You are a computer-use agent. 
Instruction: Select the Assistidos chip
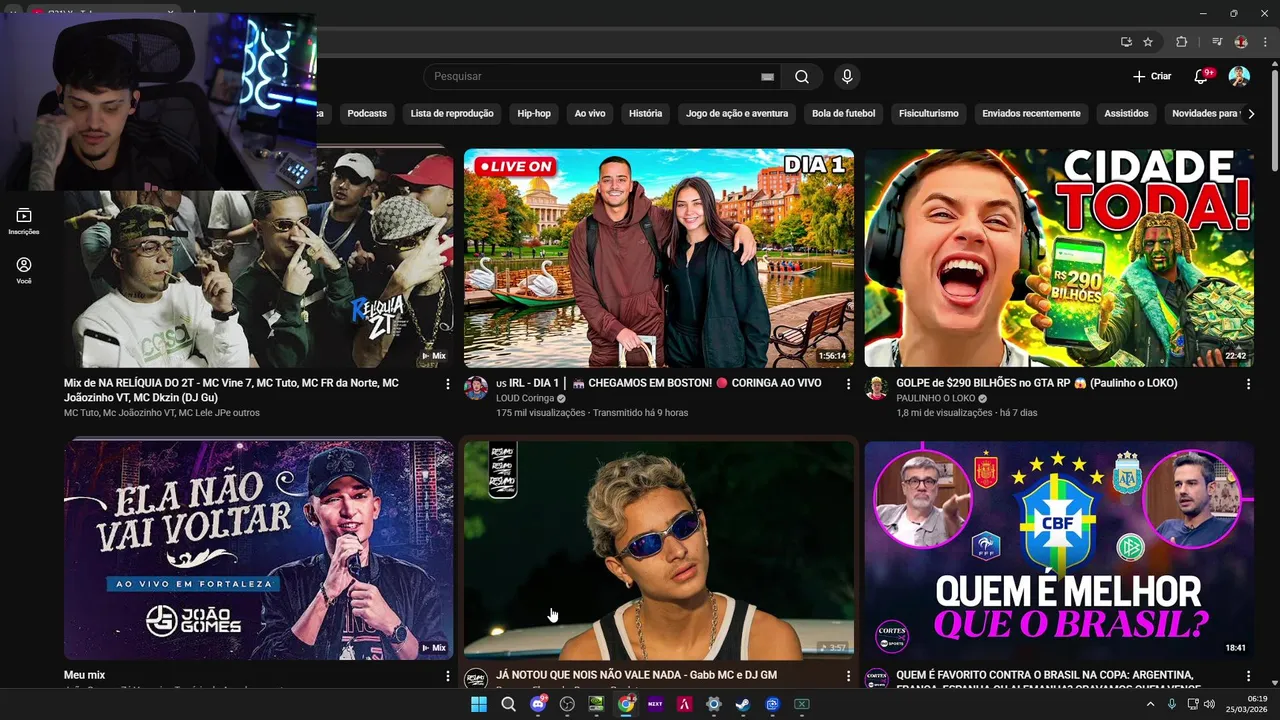pos(1126,114)
